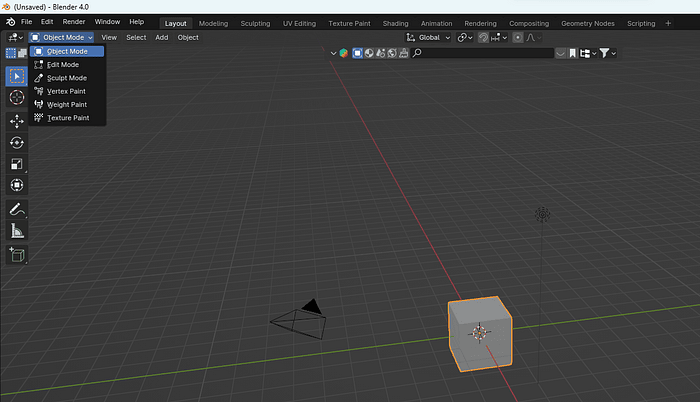Open the Global transform orientation dropdown
Image resolution: width=700 pixels, height=402 pixels.
pos(429,37)
